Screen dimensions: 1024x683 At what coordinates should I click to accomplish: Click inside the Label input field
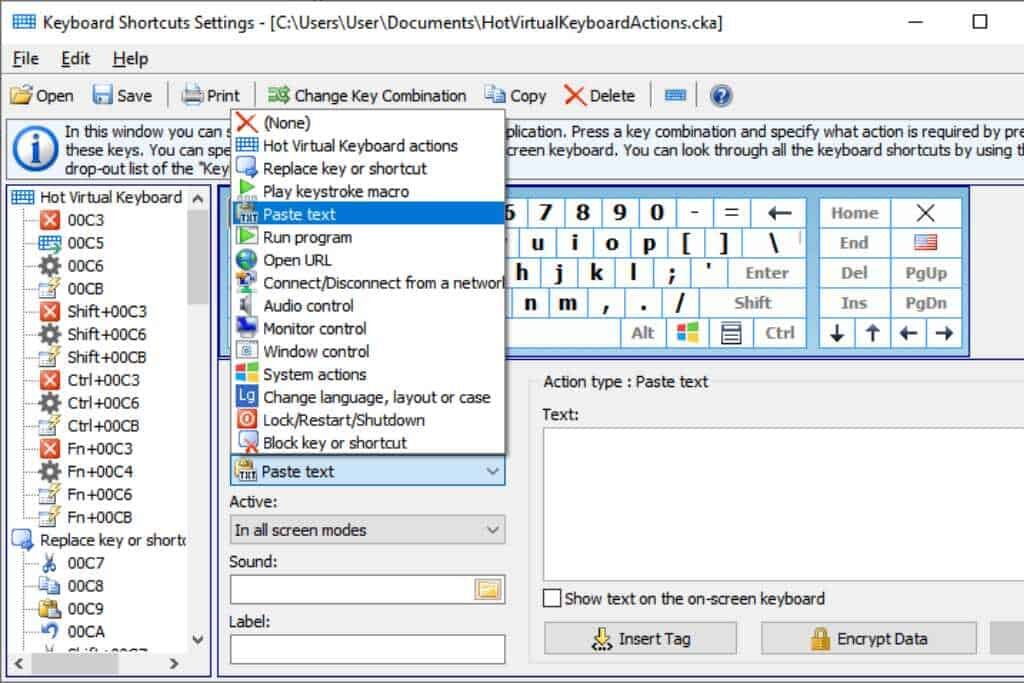point(367,649)
